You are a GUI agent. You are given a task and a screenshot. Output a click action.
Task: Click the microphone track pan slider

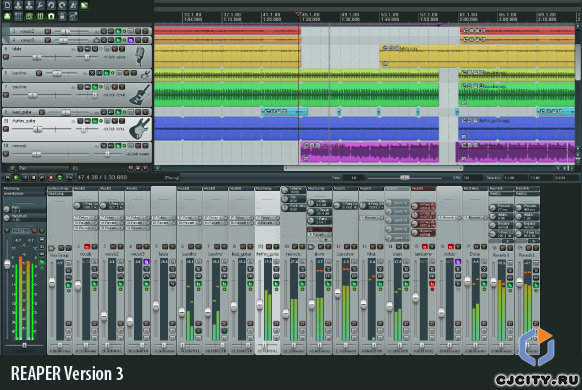click(x=86, y=57)
